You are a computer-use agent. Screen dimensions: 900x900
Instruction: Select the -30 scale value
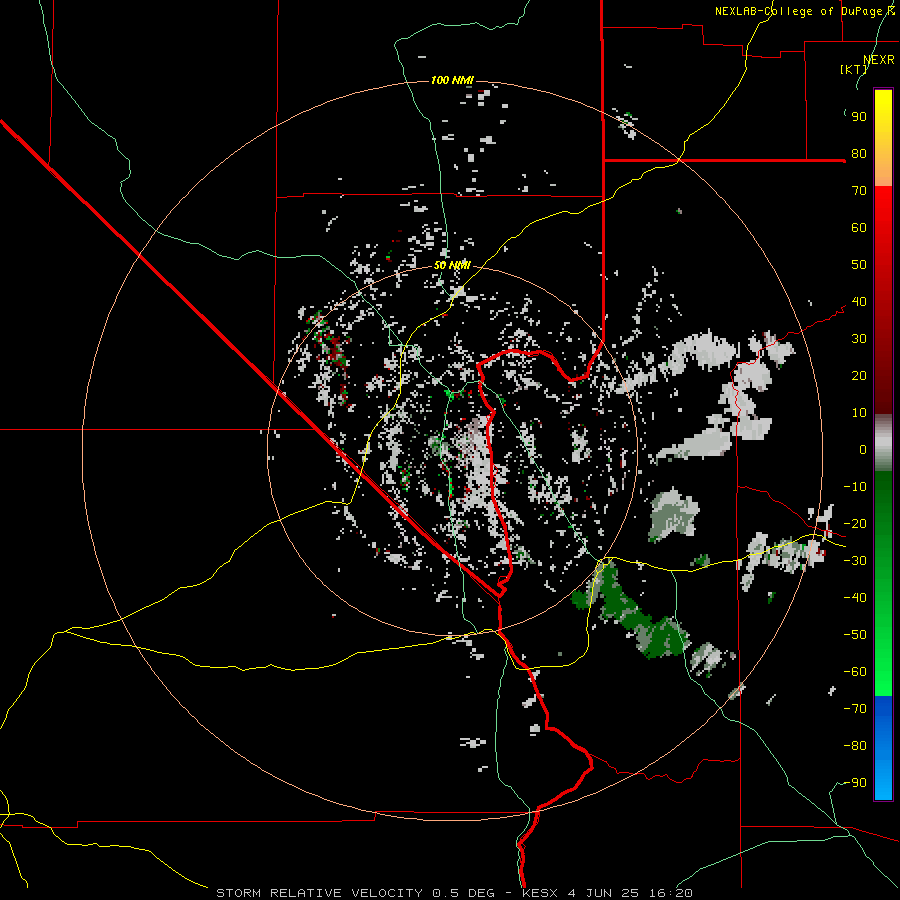(855, 561)
